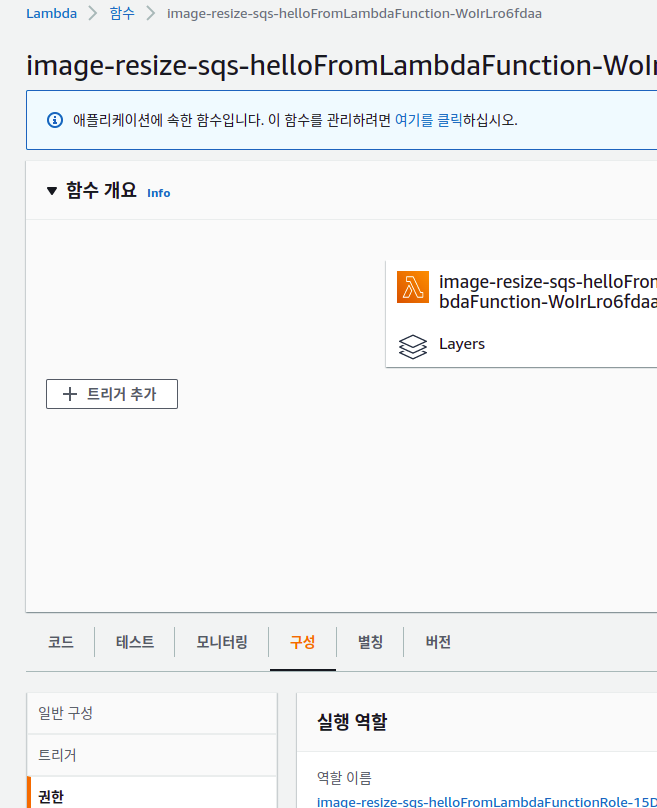Screen dimensions: 657x808
Task: Open the Info link beside 함수 개요
Action: tap(159, 193)
